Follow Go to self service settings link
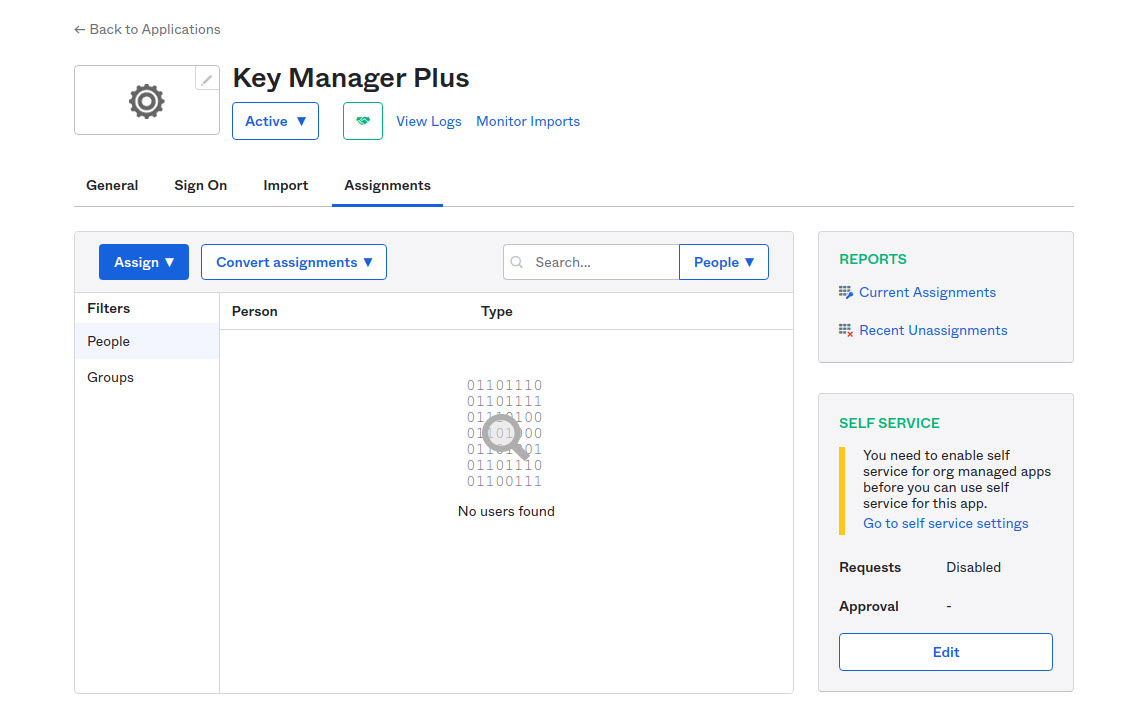The width and height of the screenshot is (1129, 725). click(x=945, y=523)
